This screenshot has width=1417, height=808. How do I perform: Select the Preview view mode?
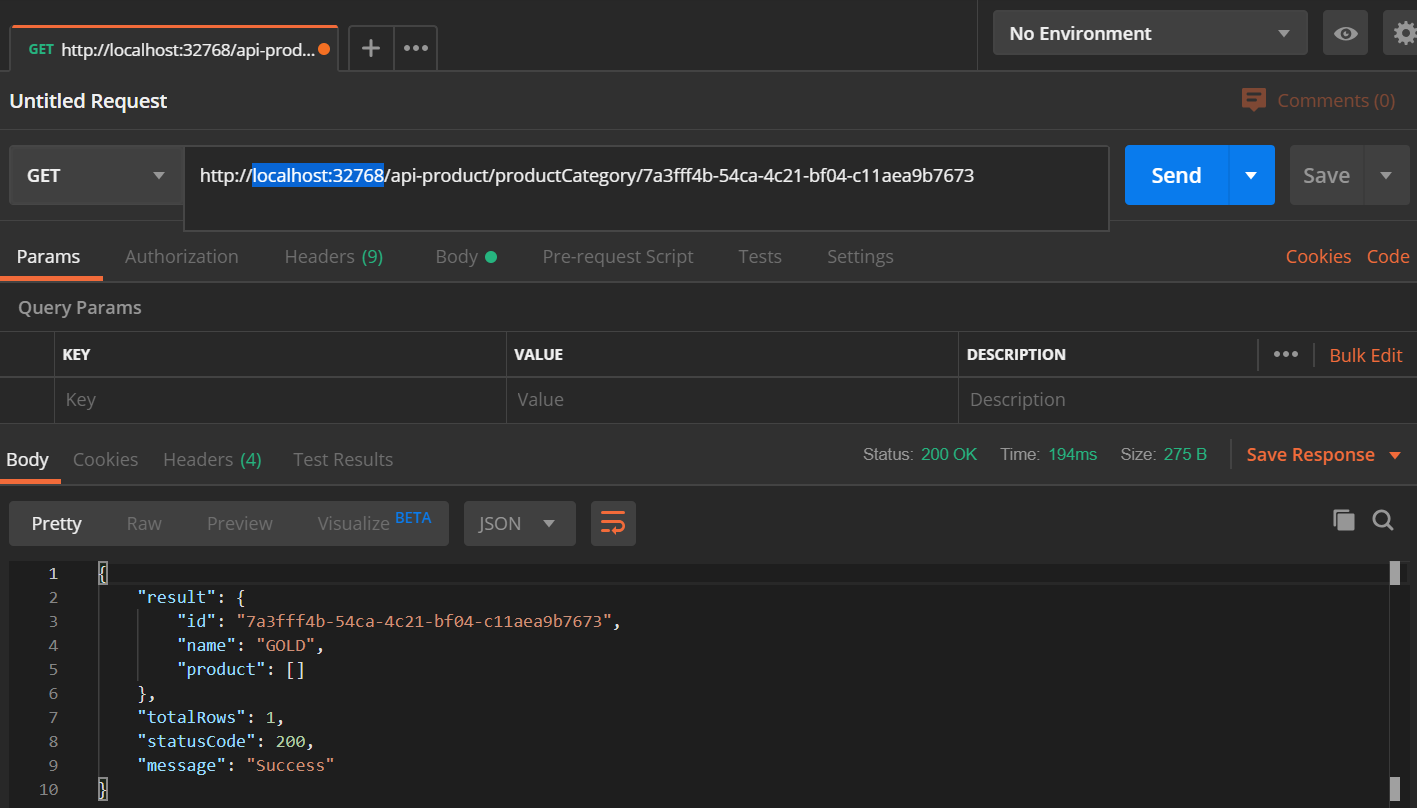[240, 523]
